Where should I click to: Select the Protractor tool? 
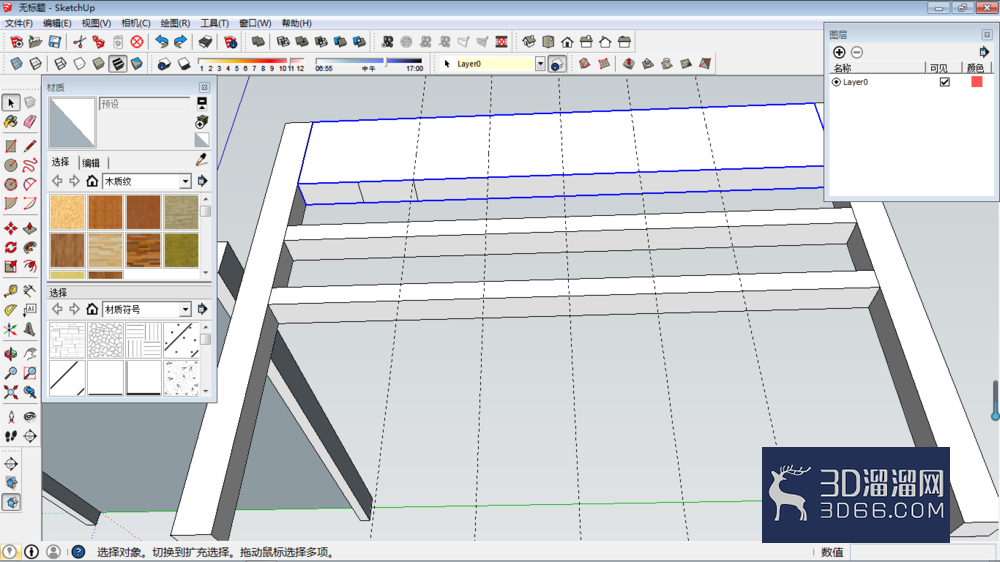point(11,310)
